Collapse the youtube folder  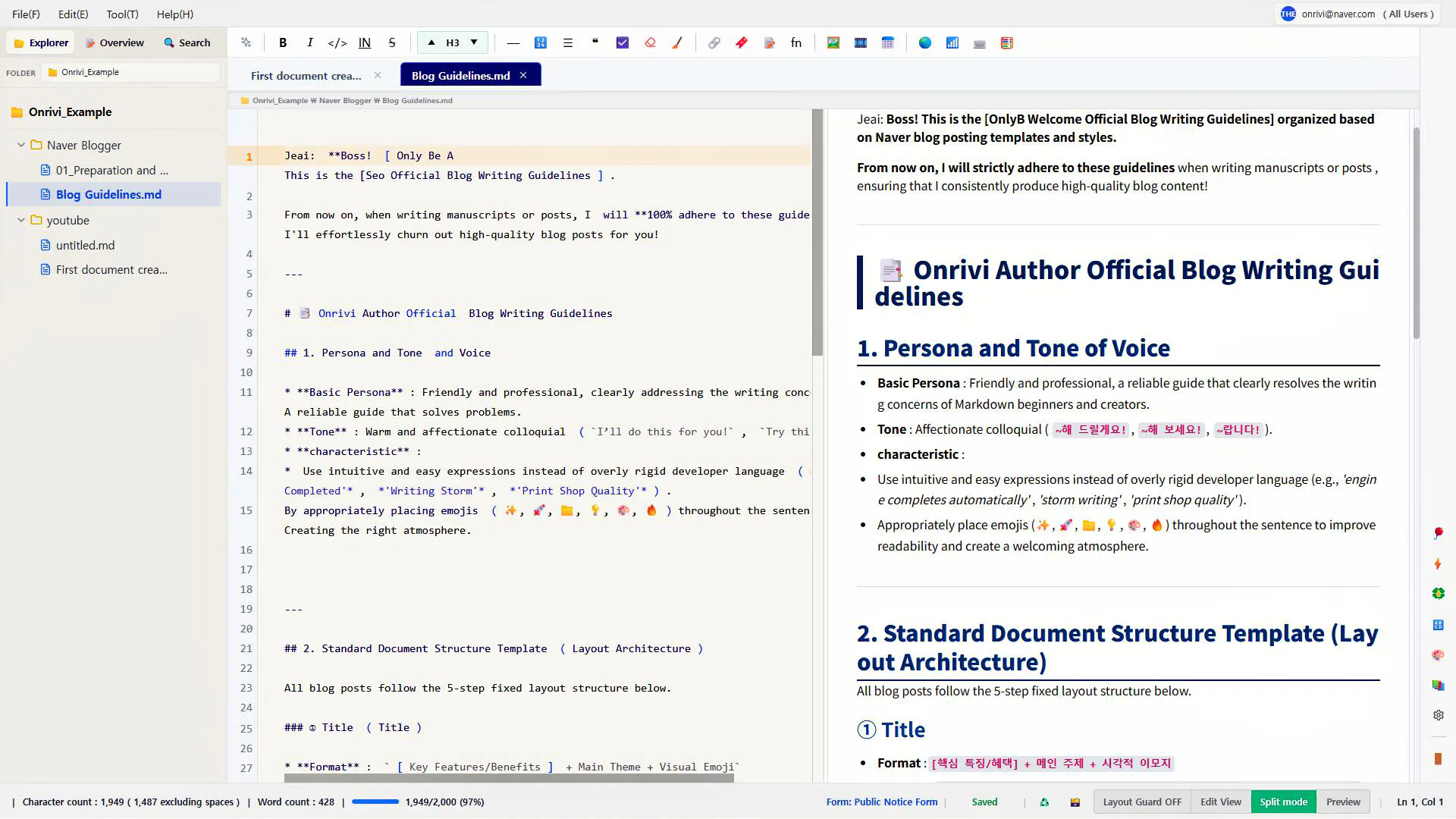click(21, 220)
